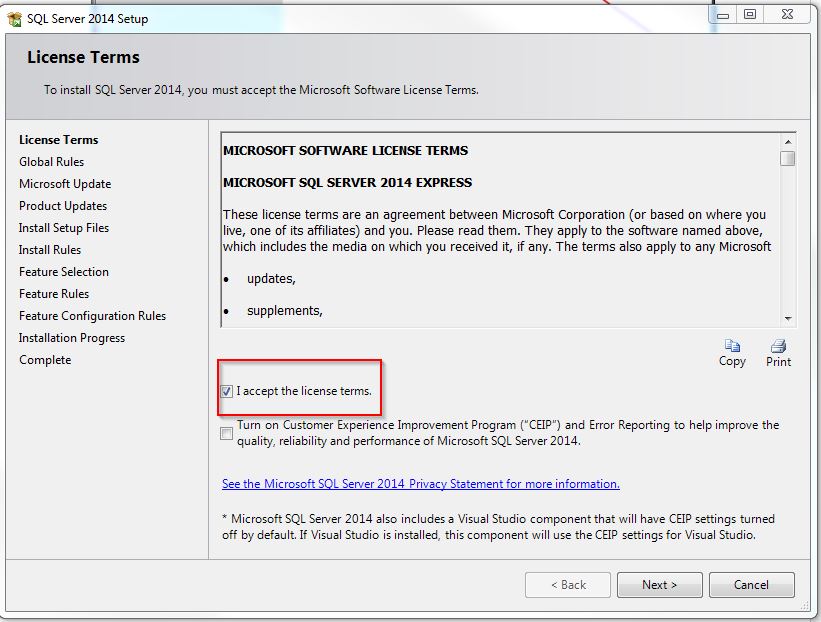Enable the CEIP and Error Reporting checkbox
The image size is (821, 622).
click(227, 433)
